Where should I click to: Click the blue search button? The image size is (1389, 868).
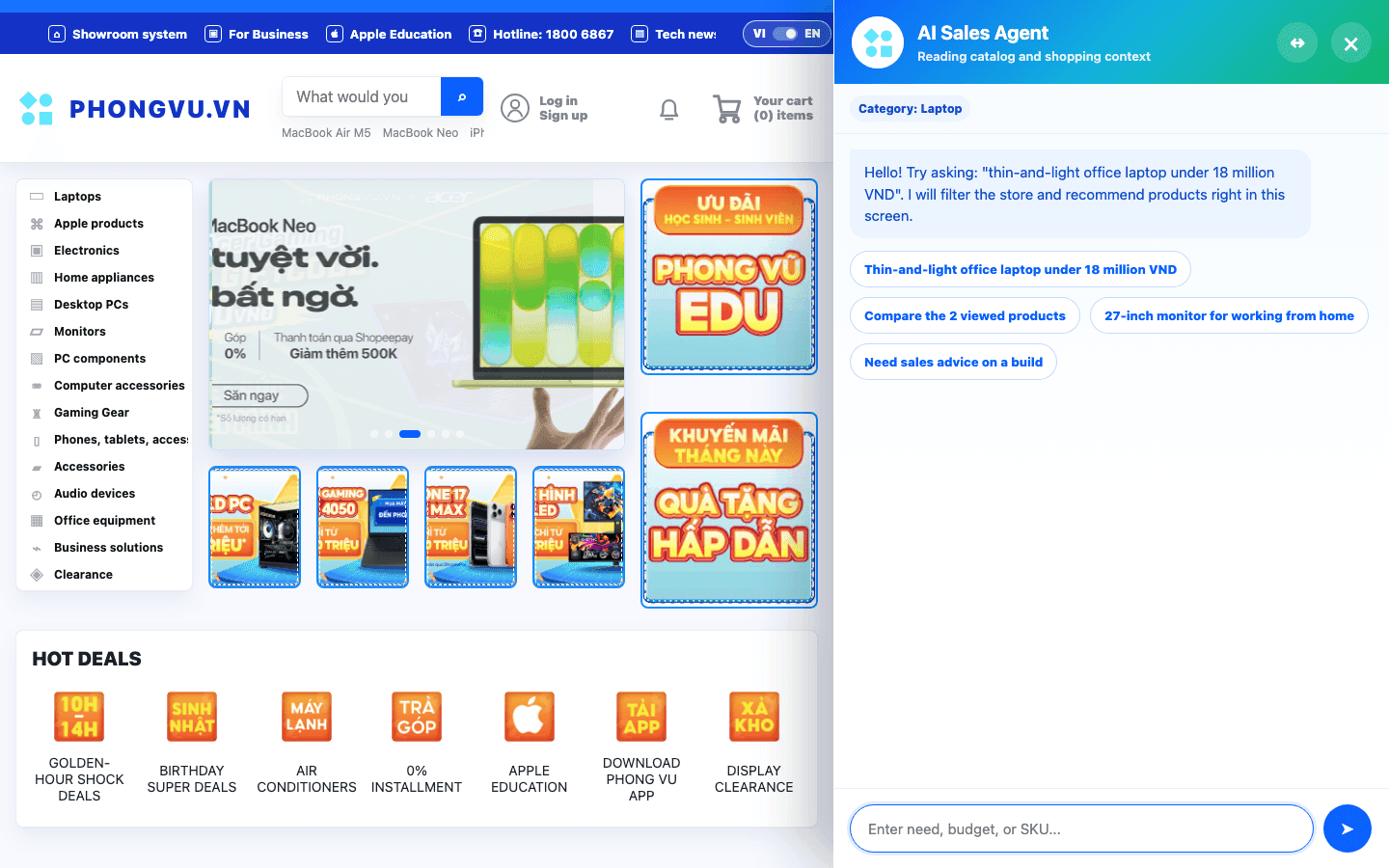(462, 96)
